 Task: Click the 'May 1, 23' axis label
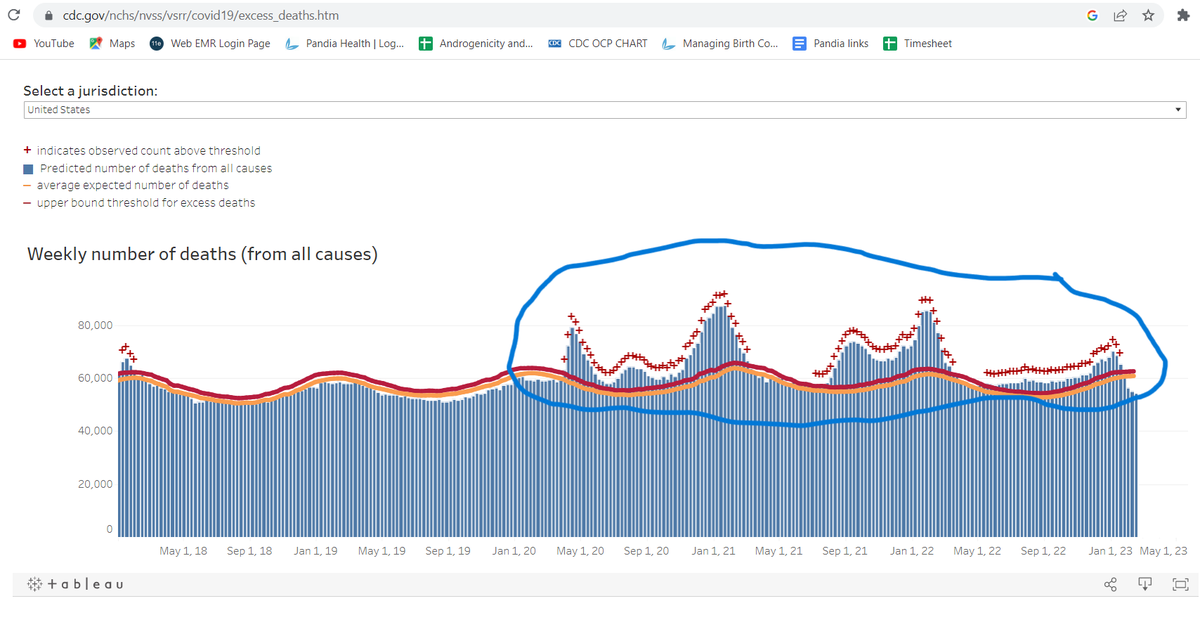point(1164,551)
